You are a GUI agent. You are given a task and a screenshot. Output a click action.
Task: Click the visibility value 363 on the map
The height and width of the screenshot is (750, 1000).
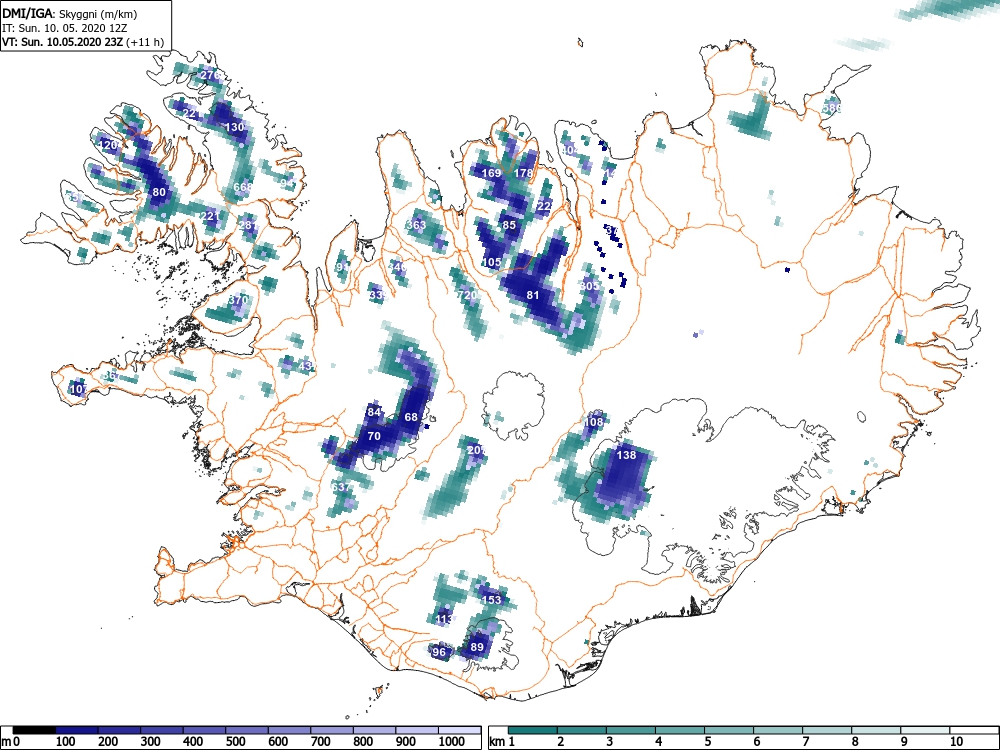pyautogui.click(x=416, y=224)
